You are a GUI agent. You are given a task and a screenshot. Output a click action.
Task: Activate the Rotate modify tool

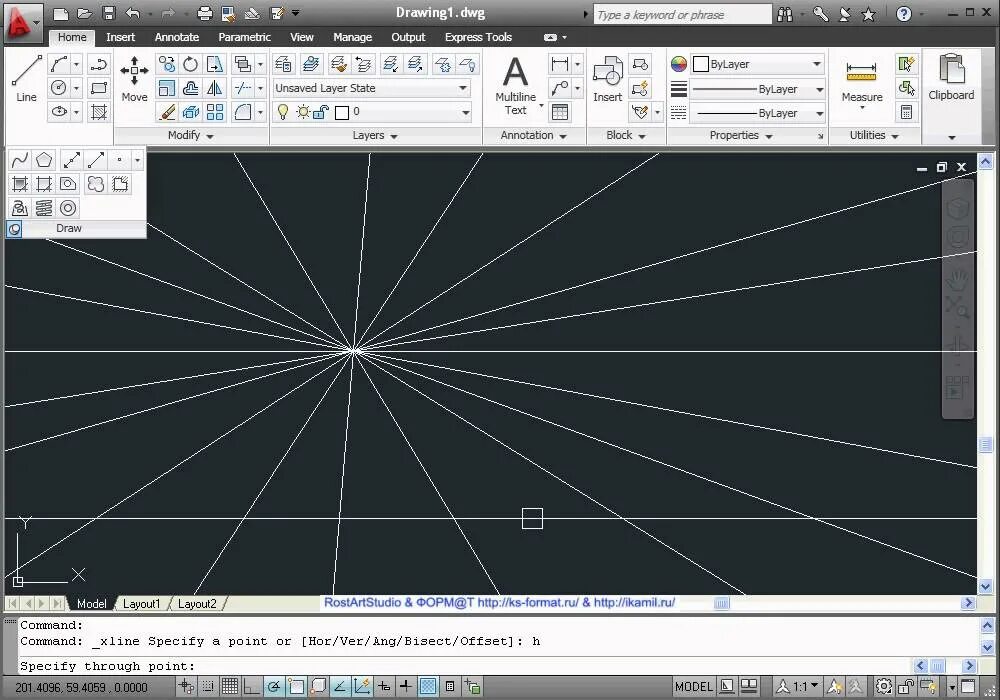(191, 64)
